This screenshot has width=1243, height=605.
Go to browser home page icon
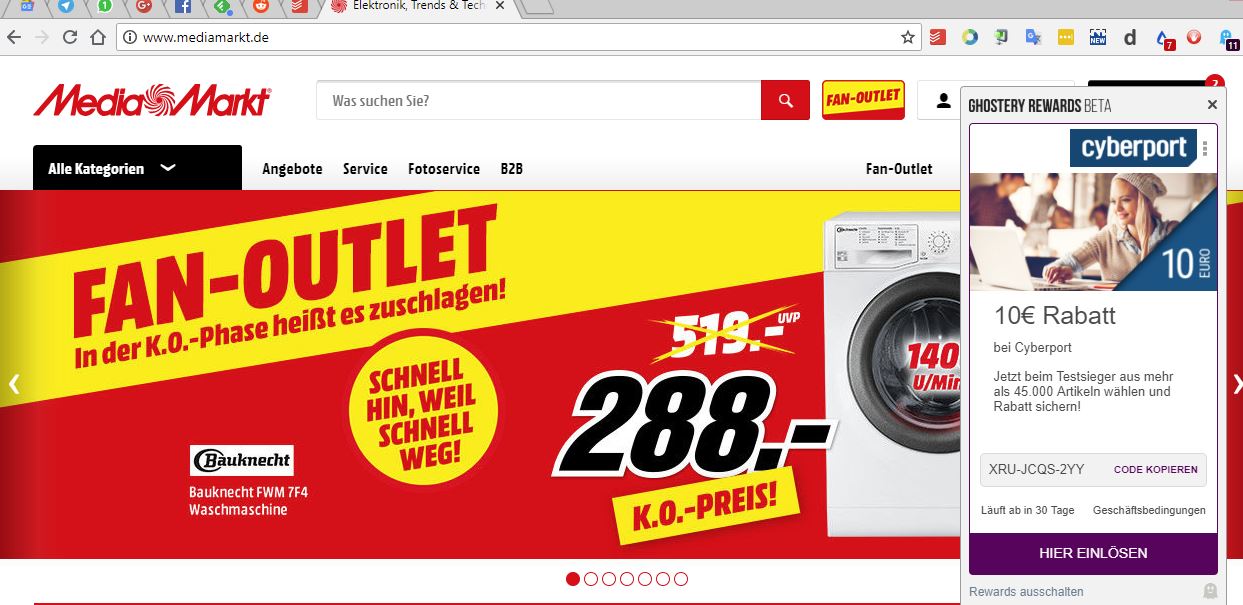[98, 37]
